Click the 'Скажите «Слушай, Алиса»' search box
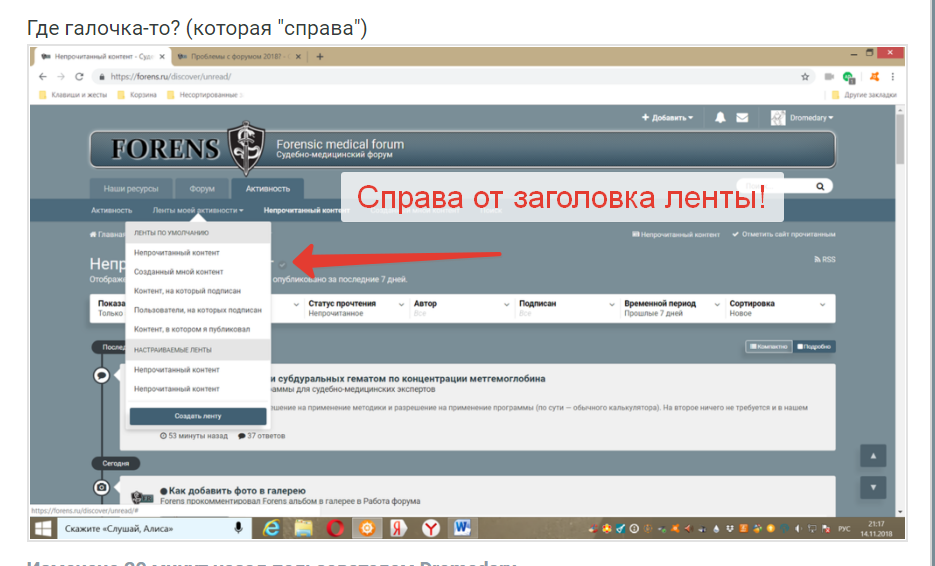The height and width of the screenshot is (566, 935). click(x=153, y=528)
